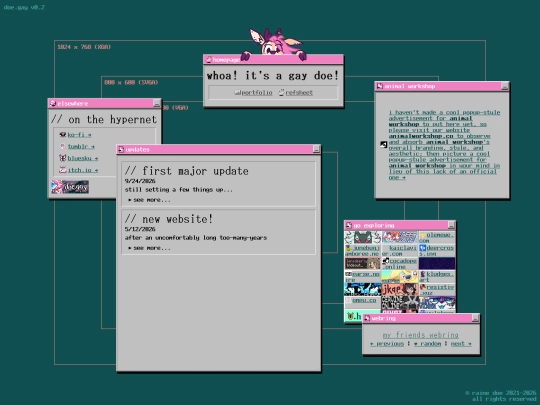
Task: Visit the itch.io link
Action: pyautogui.click(x=83, y=170)
